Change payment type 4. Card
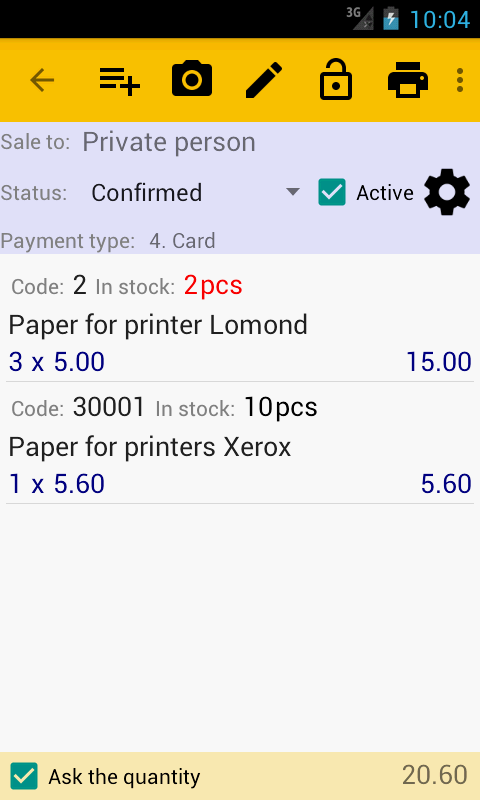The width and height of the screenshot is (480, 800). 182,241
